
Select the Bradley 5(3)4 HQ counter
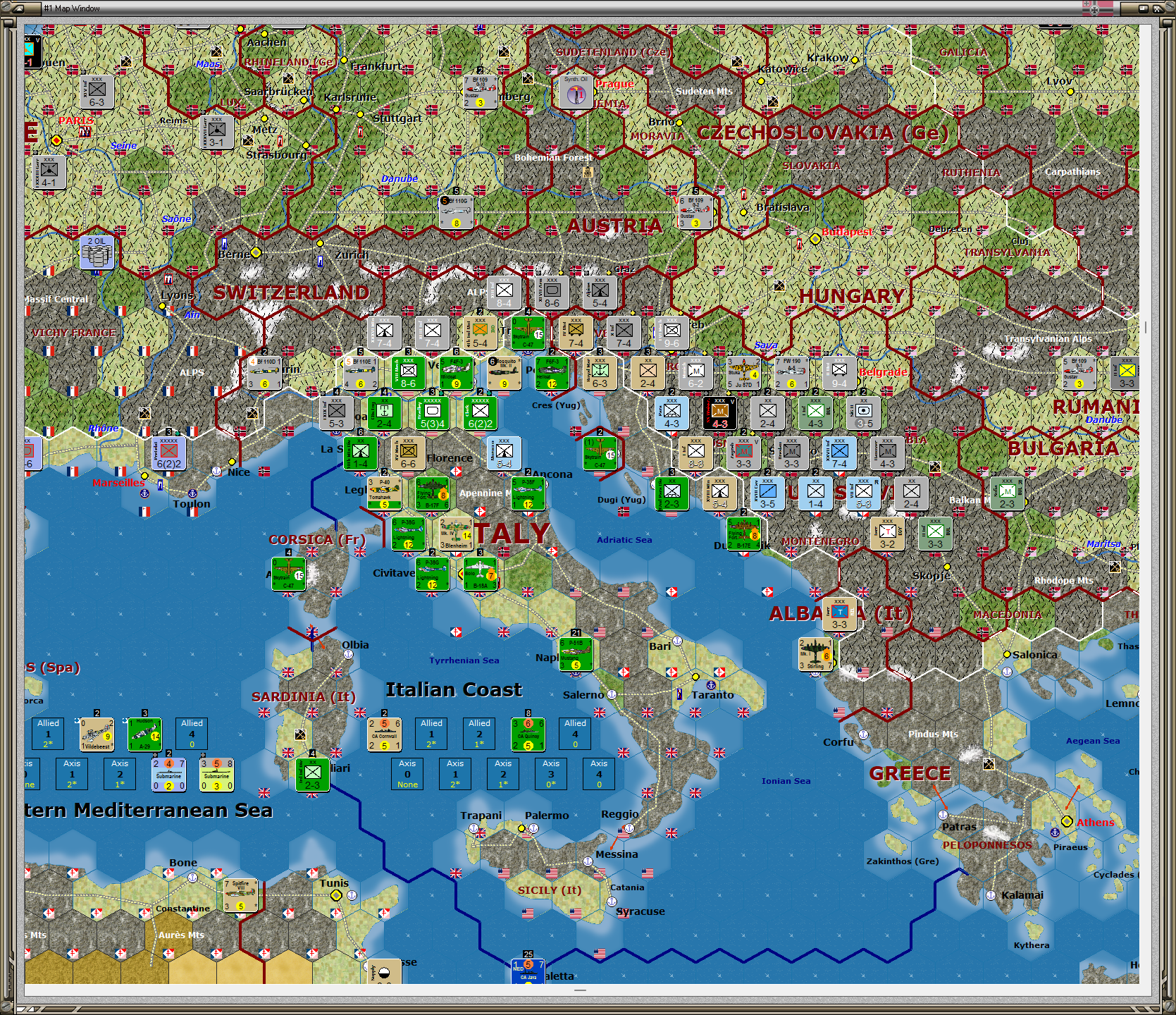[432, 413]
